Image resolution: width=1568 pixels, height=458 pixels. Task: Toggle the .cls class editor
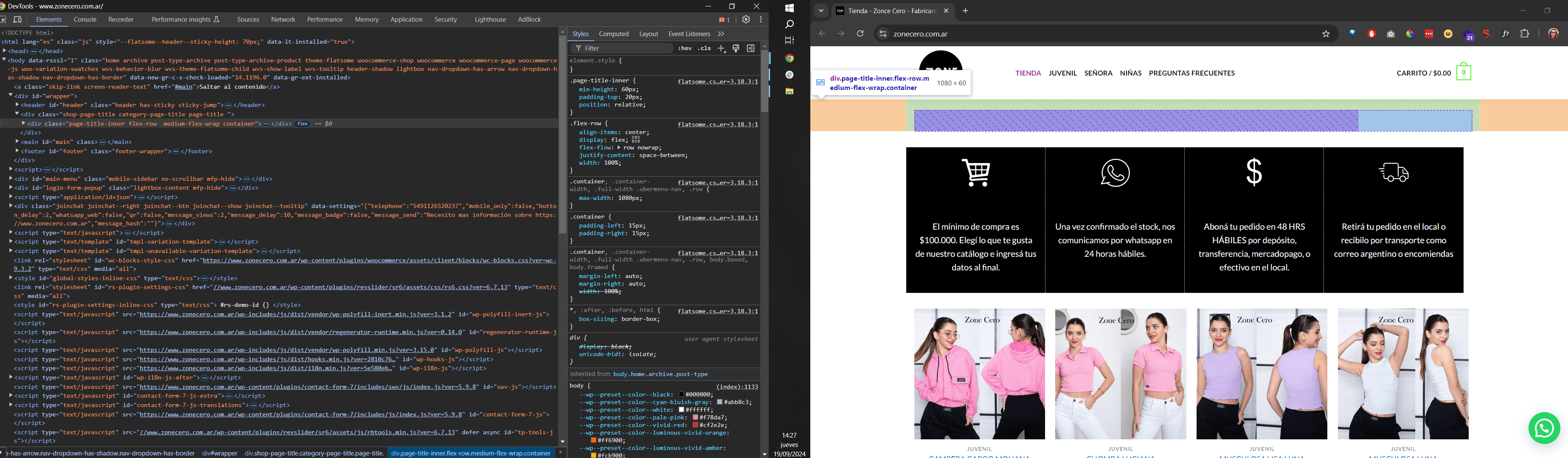tap(704, 48)
